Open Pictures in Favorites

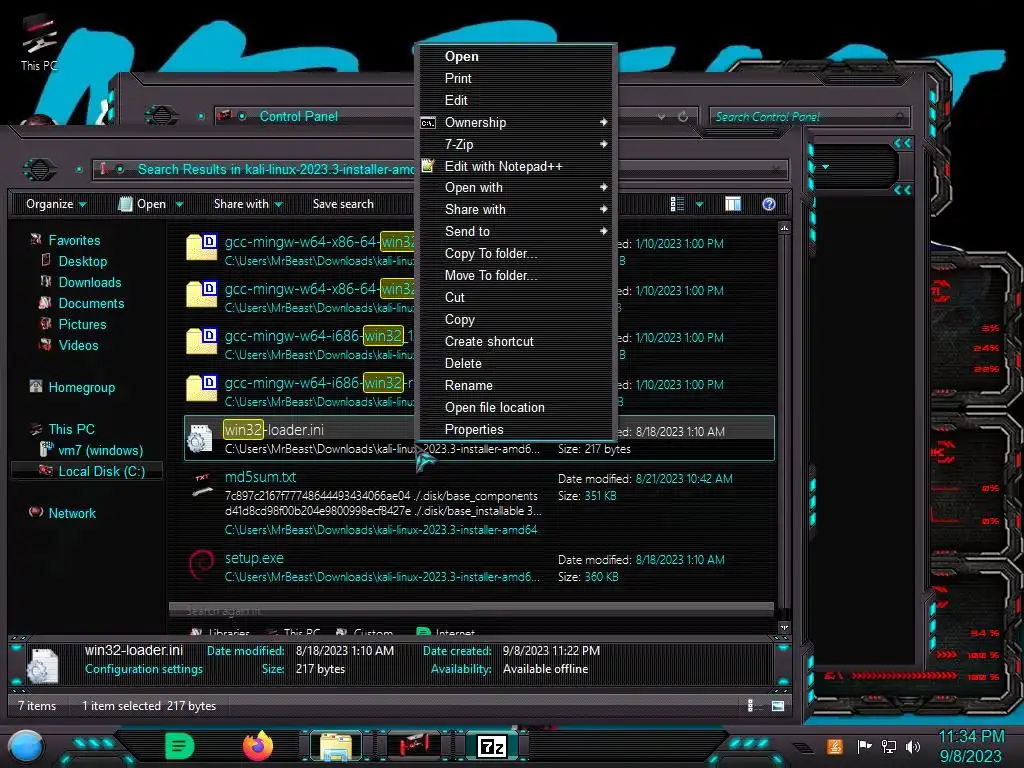(x=82, y=325)
